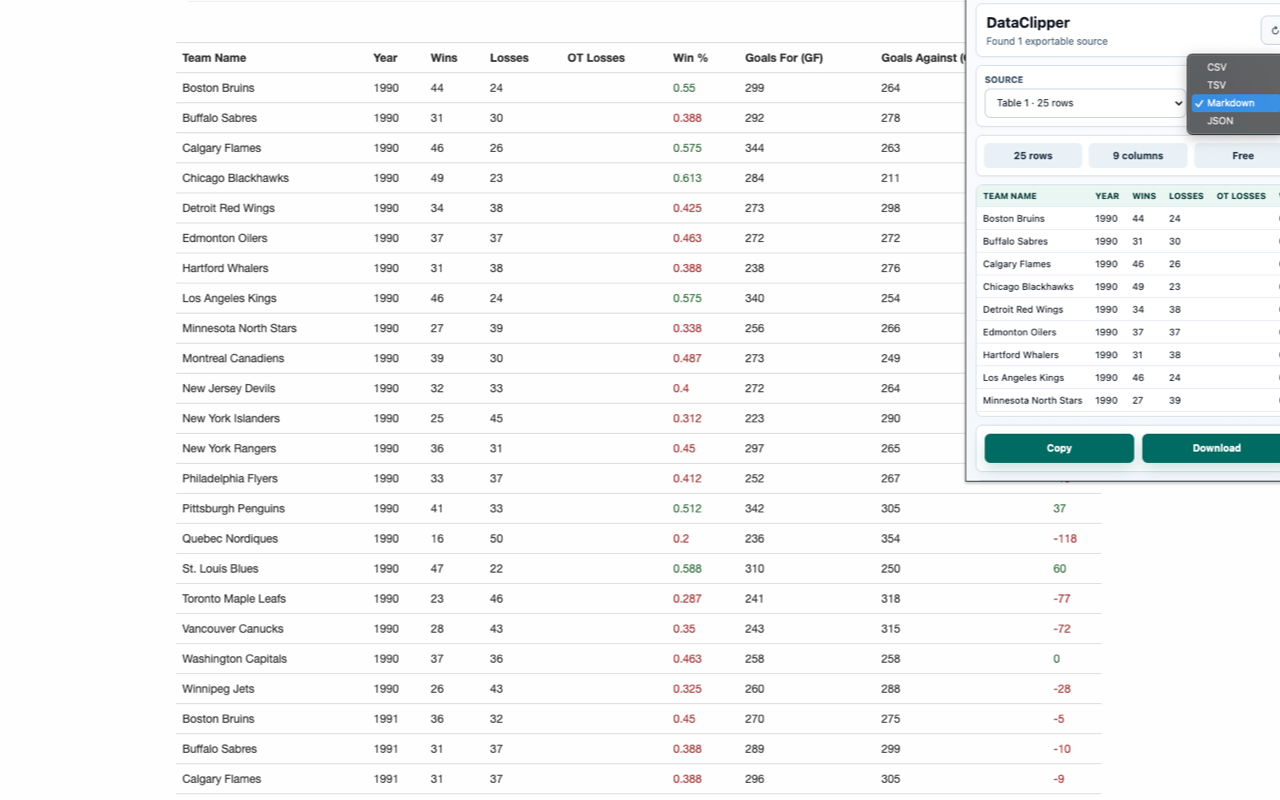1280x800 pixels.
Task: Click 344 goals for Calgary Flames 1990
Action: 755,148
